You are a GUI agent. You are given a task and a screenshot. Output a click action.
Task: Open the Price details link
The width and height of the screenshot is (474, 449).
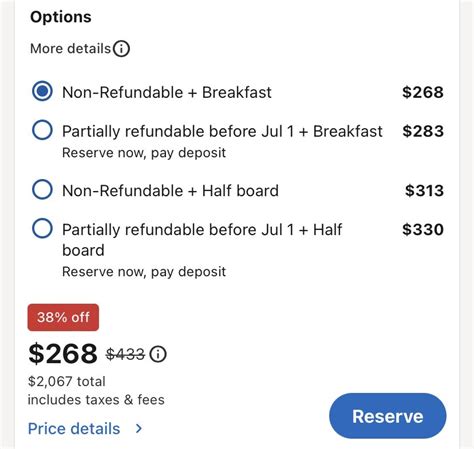pyautogui.click(x=74, y=429)
